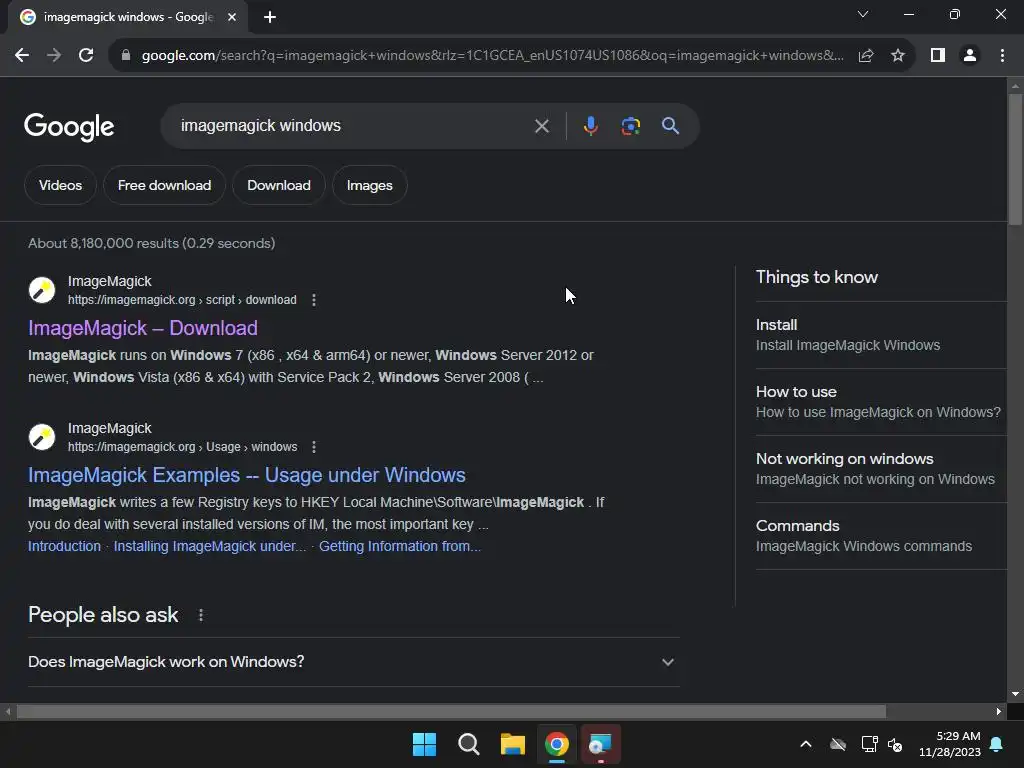Click the horizontal scrollbar thumb
This screenshot has height=768, width=1024.
451,711
